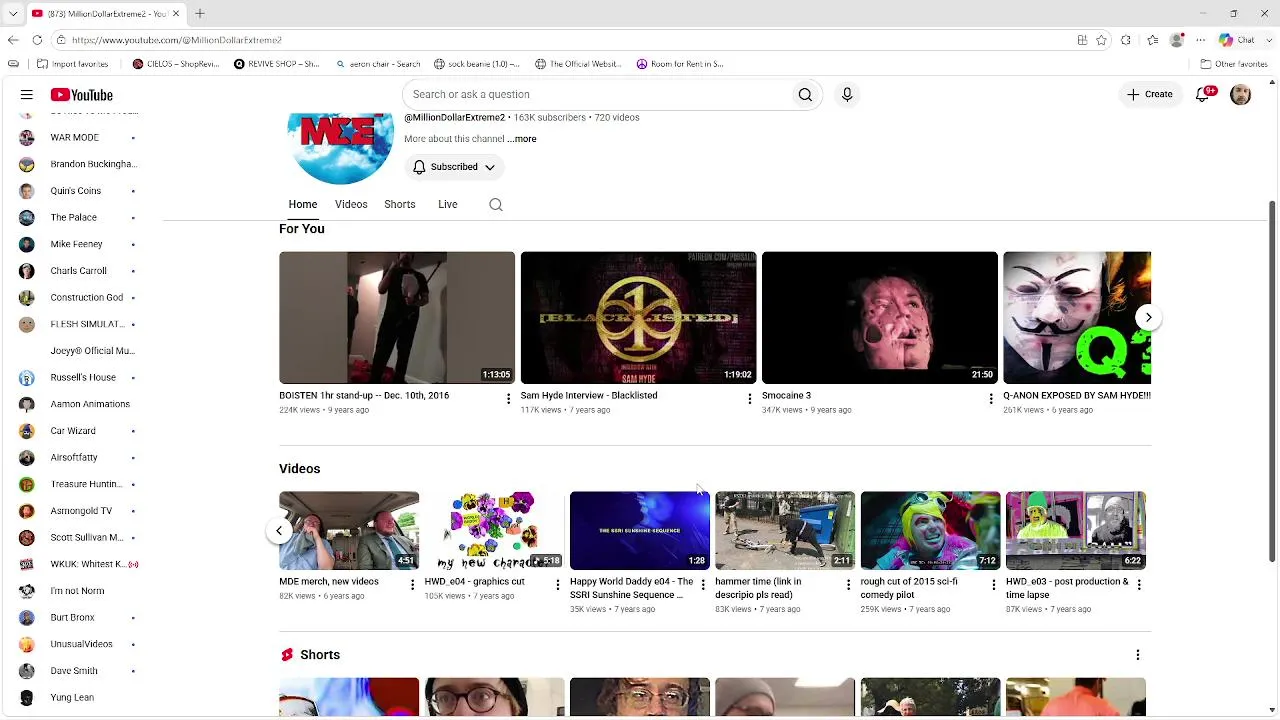Open options for MDE merch, new videos
Screen dimensions: 1280x720
[x=412, y=585]
